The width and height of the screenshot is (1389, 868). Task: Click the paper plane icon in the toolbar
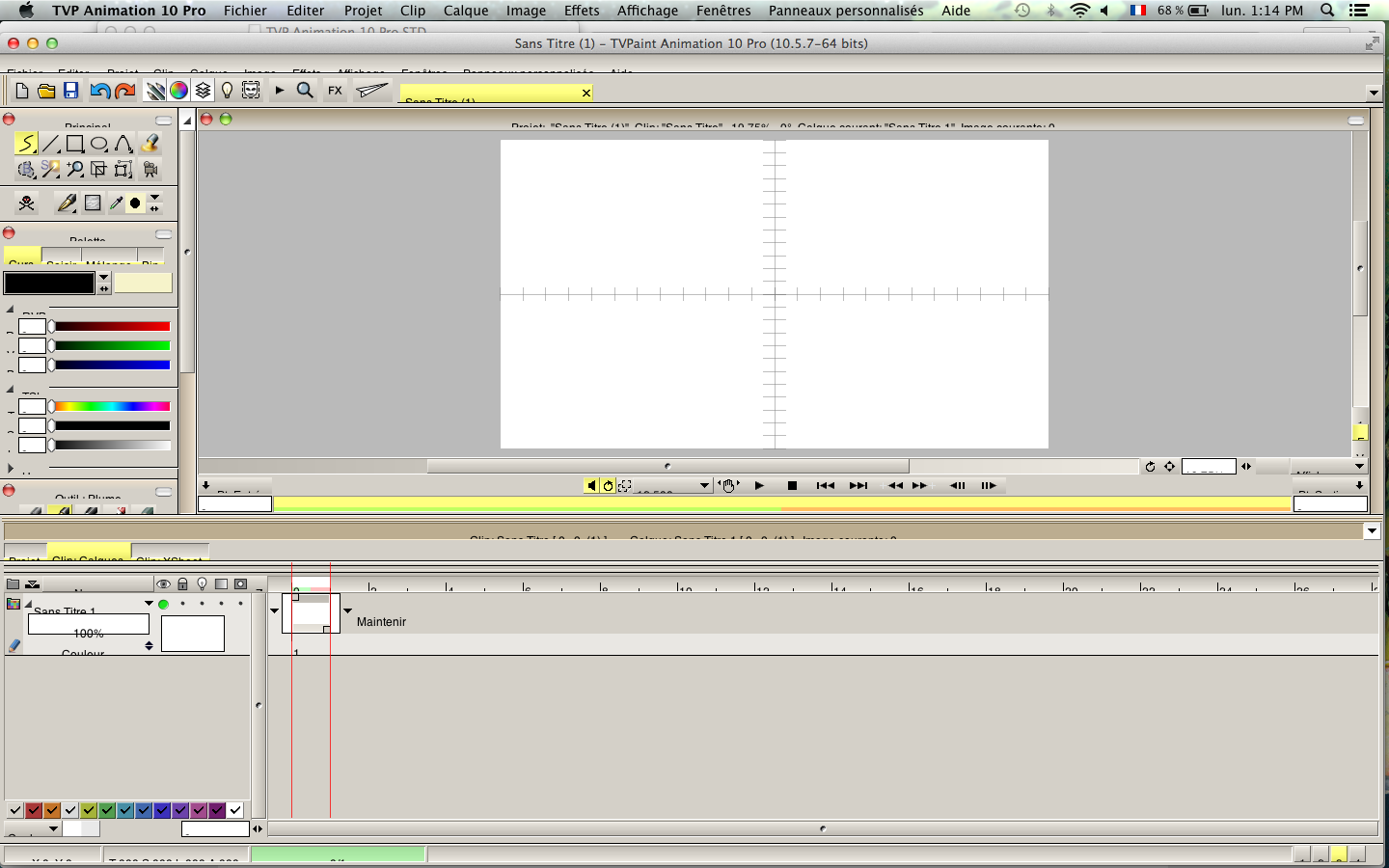click(371, 91)
